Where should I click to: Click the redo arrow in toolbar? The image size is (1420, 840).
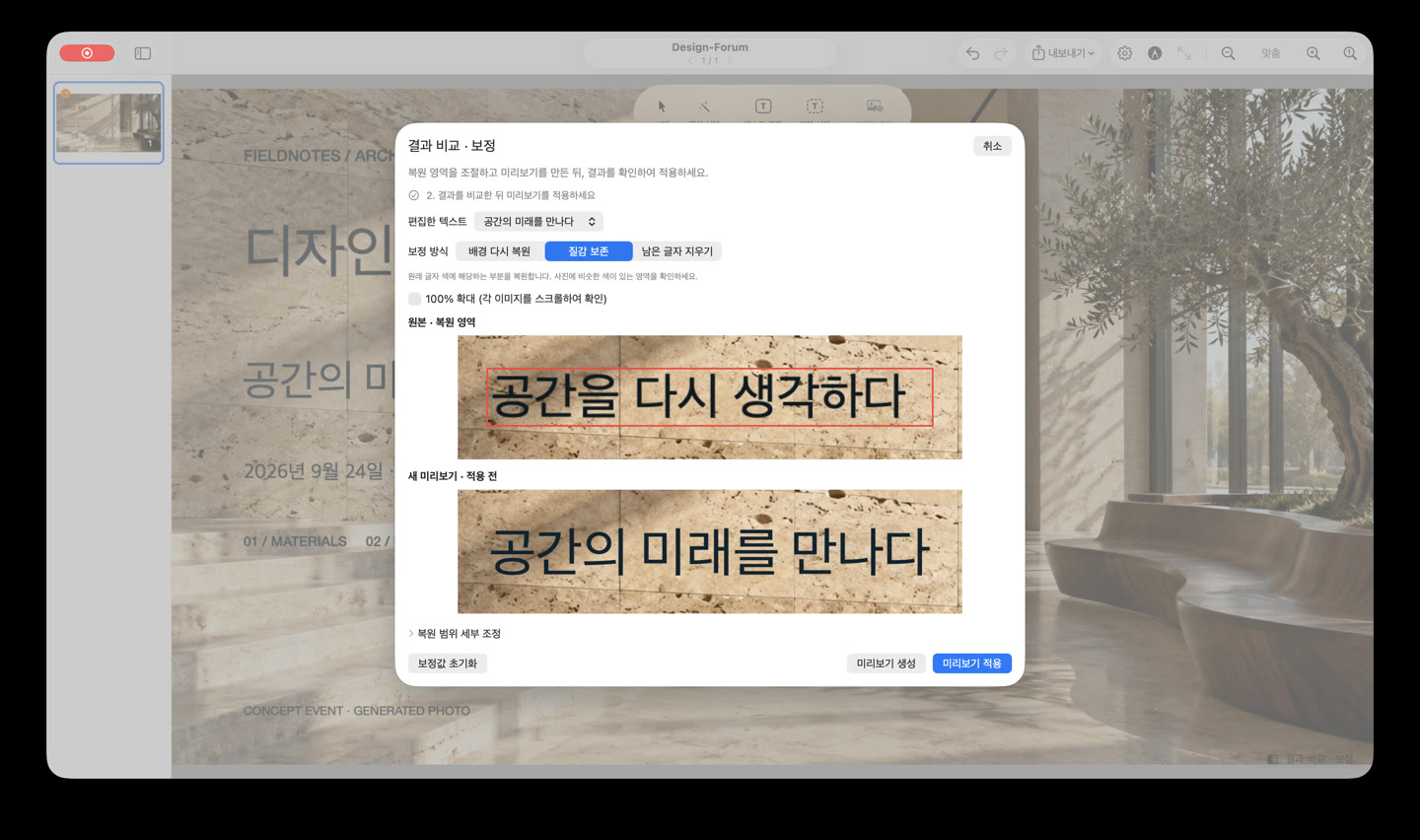click(x=1001, y=53)
